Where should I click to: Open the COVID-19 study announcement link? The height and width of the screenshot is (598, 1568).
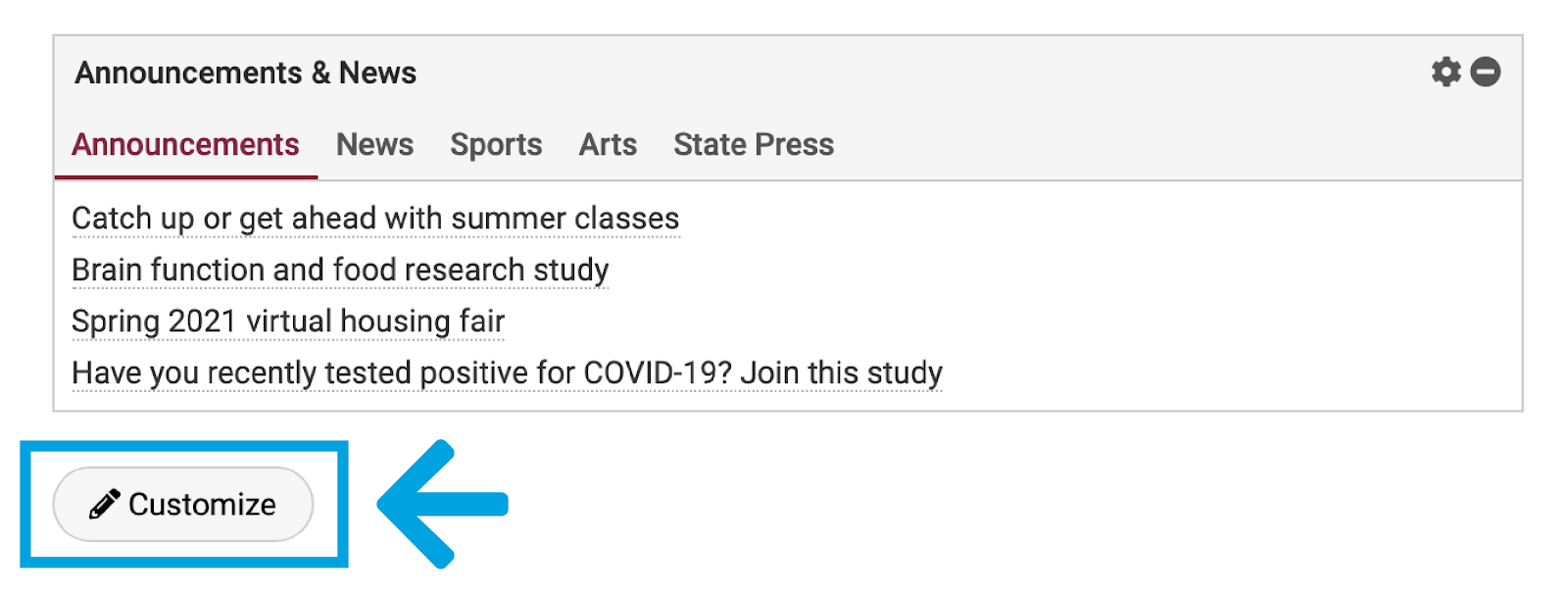pyautogui.click(x=507, y=374)
